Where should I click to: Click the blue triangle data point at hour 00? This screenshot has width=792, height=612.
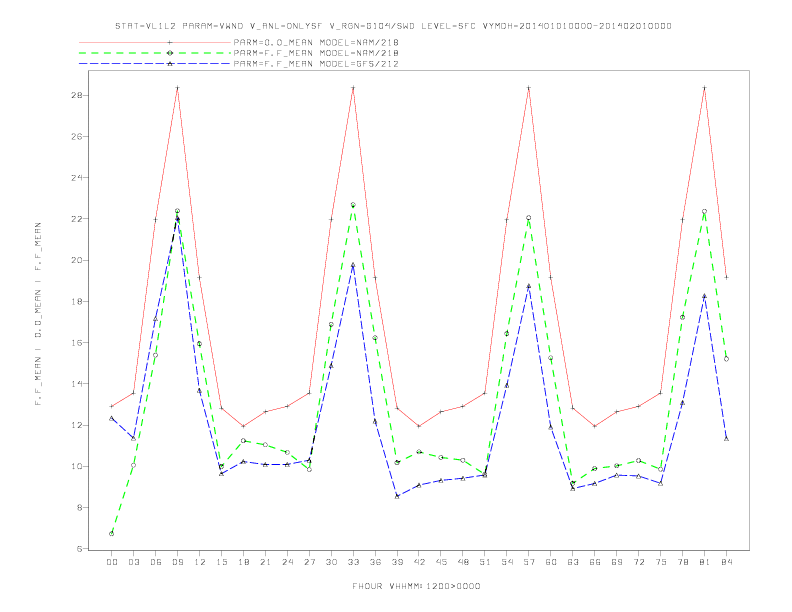tap(112, 418)
